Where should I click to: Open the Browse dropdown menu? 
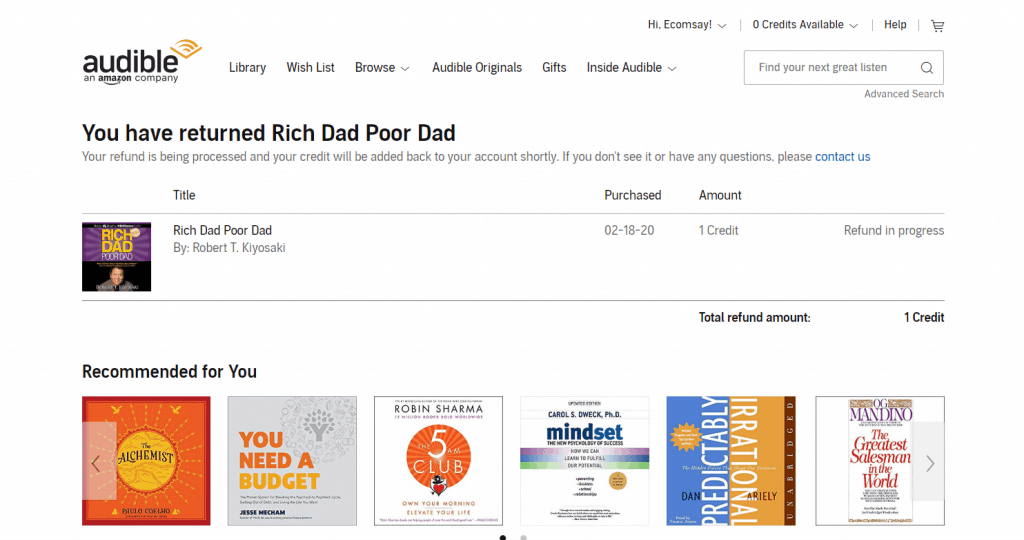coord(382,68)
